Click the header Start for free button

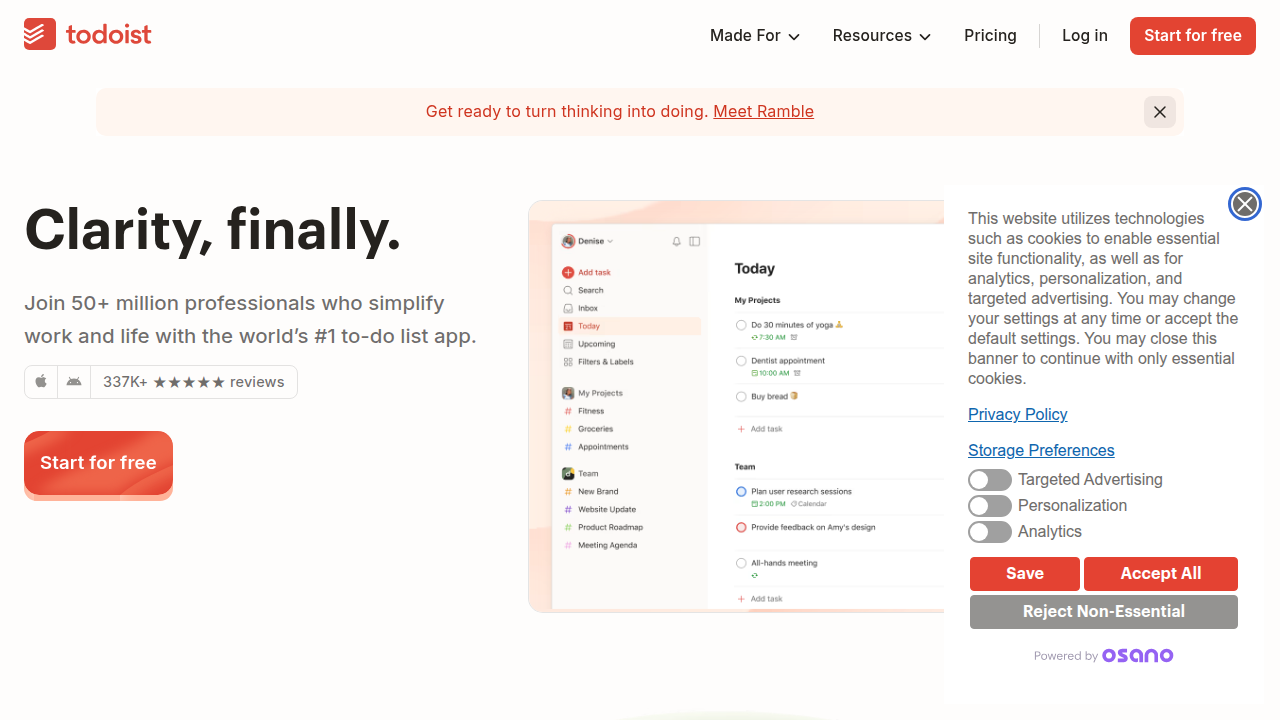click(1193, 36)
